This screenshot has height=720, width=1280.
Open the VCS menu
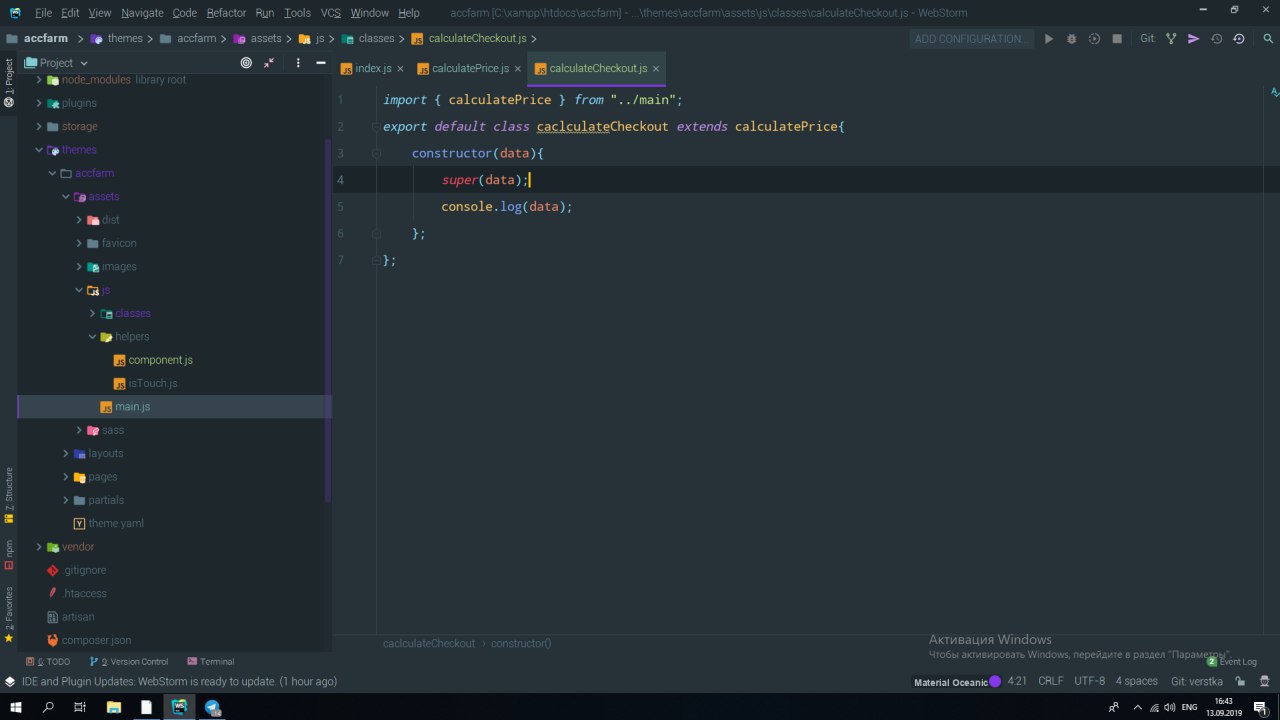click(x=331, y=13)
